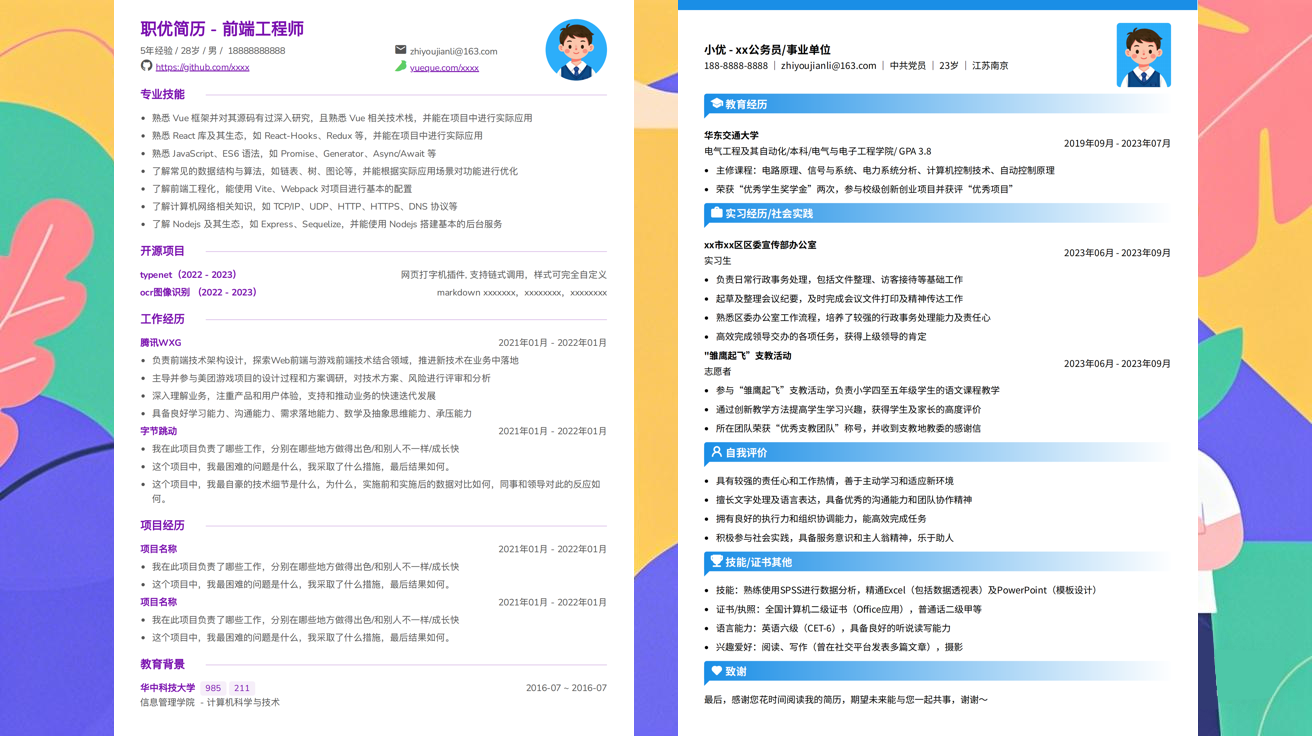1312x736 pixels.
Task: Click the bullet 起草及整理会议纪要
Action: point(839,298)
